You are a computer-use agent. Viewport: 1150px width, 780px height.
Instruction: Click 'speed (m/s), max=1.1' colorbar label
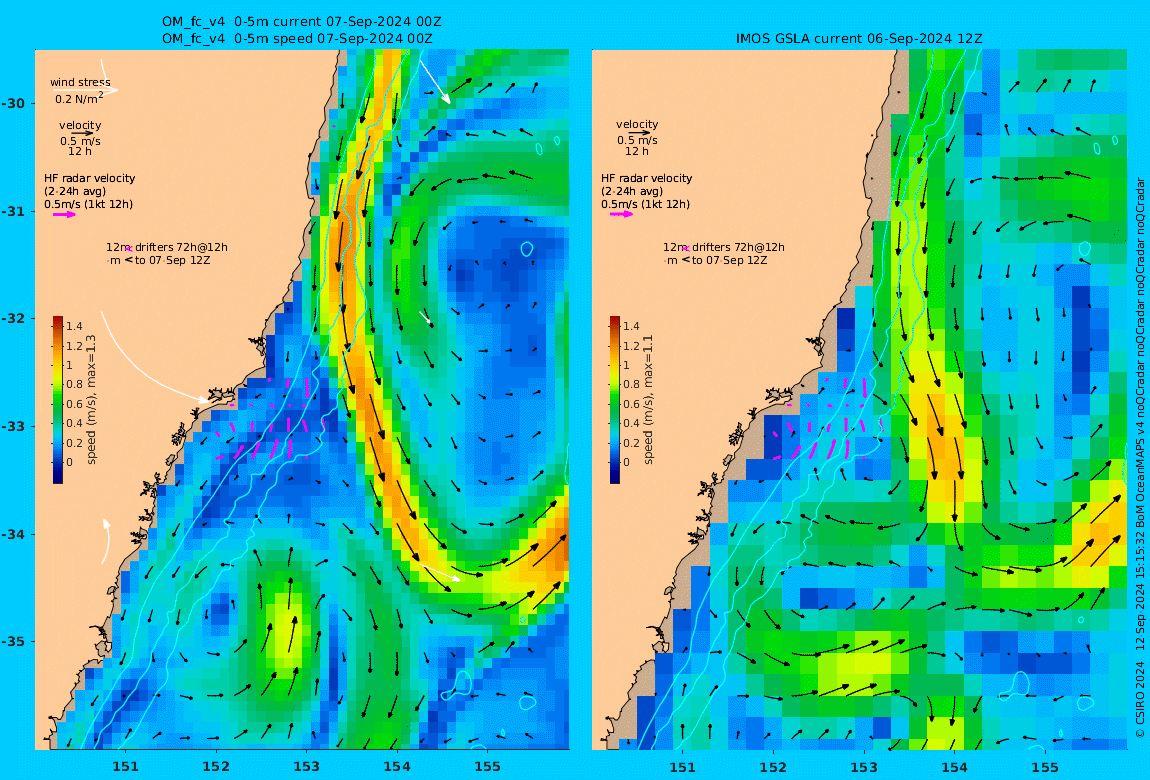tap(648, 400)
